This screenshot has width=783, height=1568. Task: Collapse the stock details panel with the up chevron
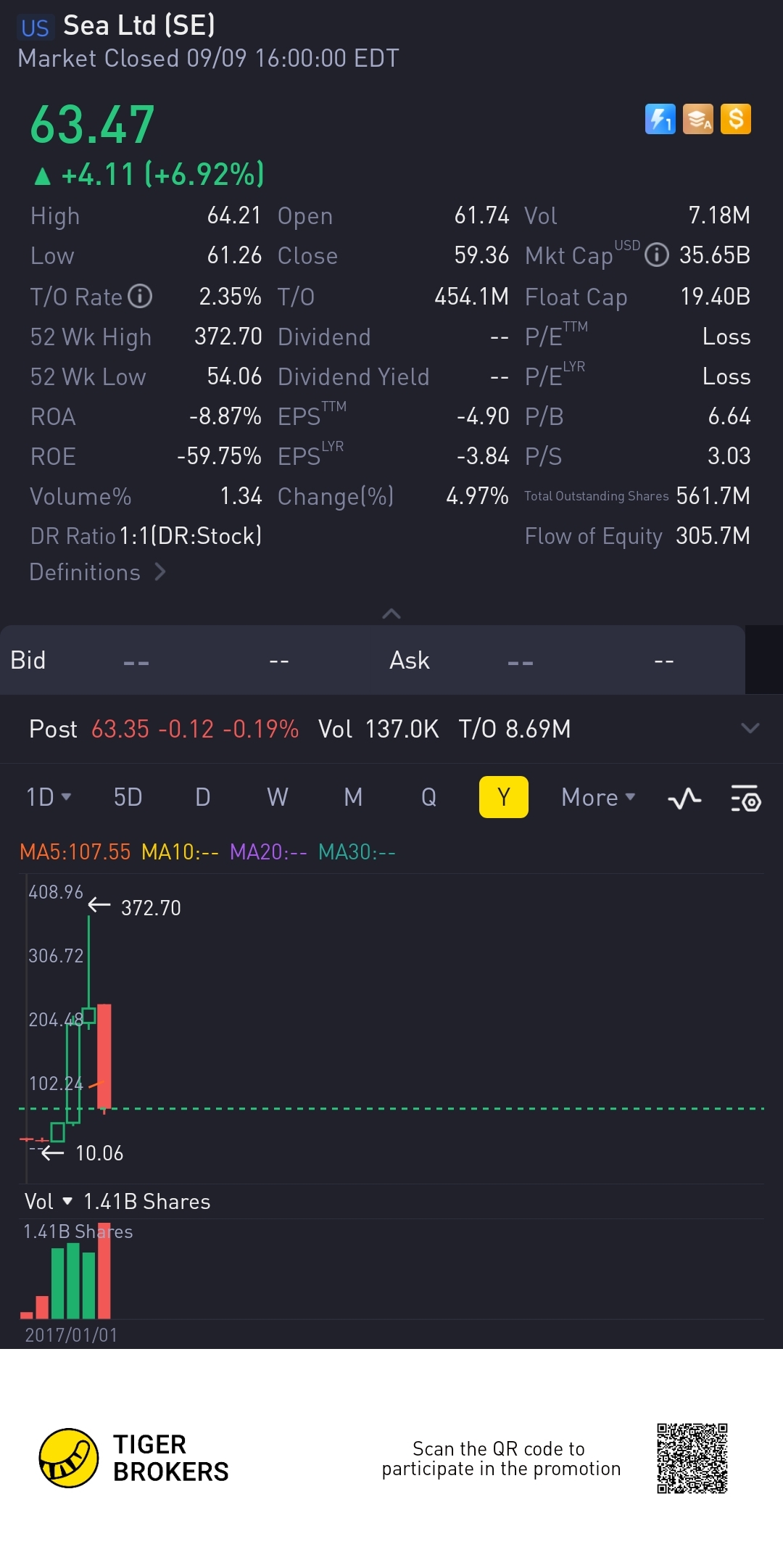point(391,614)
